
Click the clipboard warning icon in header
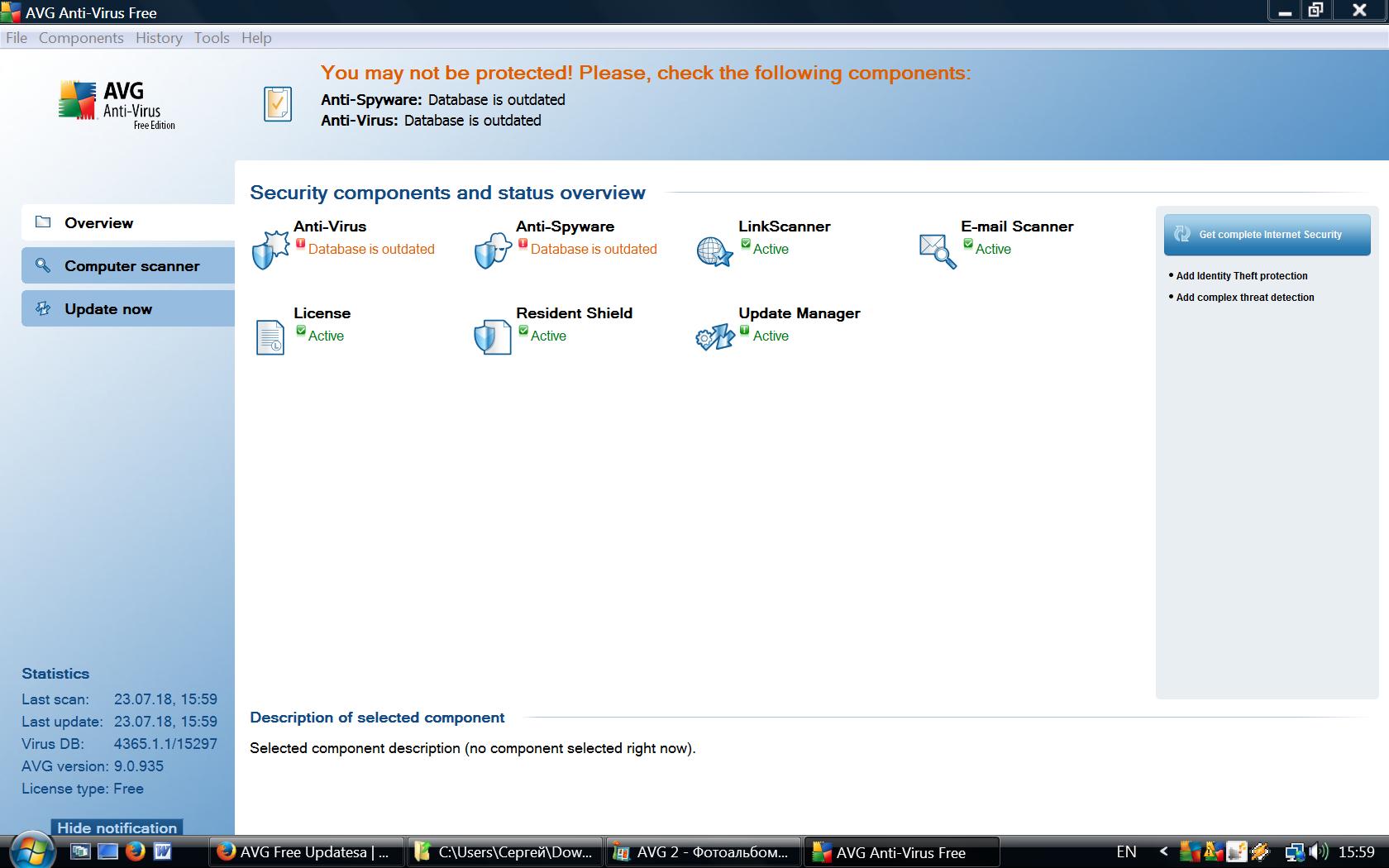tap(278, 104)
